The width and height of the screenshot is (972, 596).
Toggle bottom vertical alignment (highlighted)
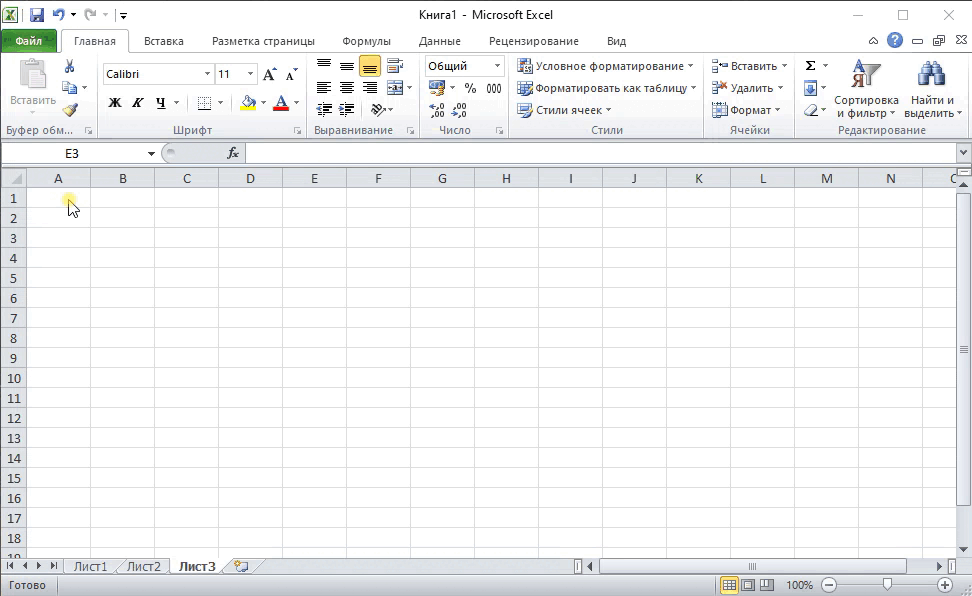[x=369, y=66]
